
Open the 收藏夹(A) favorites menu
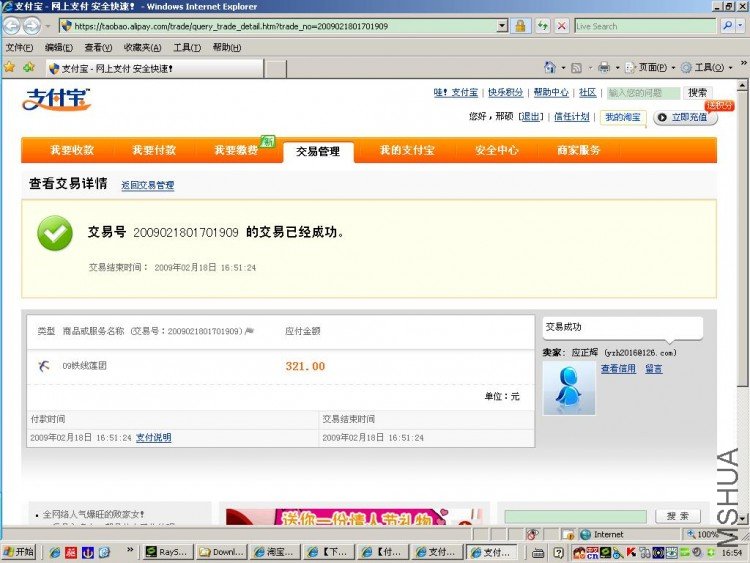(x=143, y=47)
